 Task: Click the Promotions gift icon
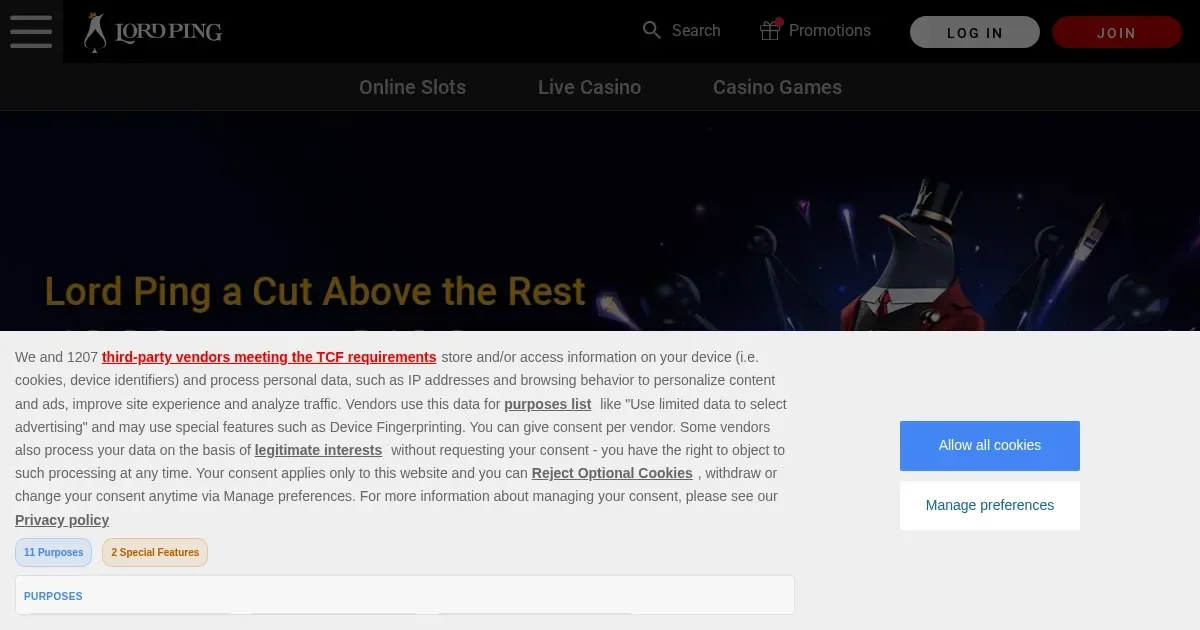pyautogui.click(x=770, y=31)
